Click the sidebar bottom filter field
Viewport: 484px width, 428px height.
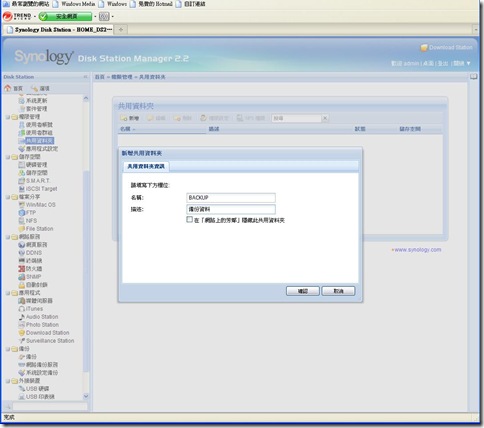[x=50, y=406]
